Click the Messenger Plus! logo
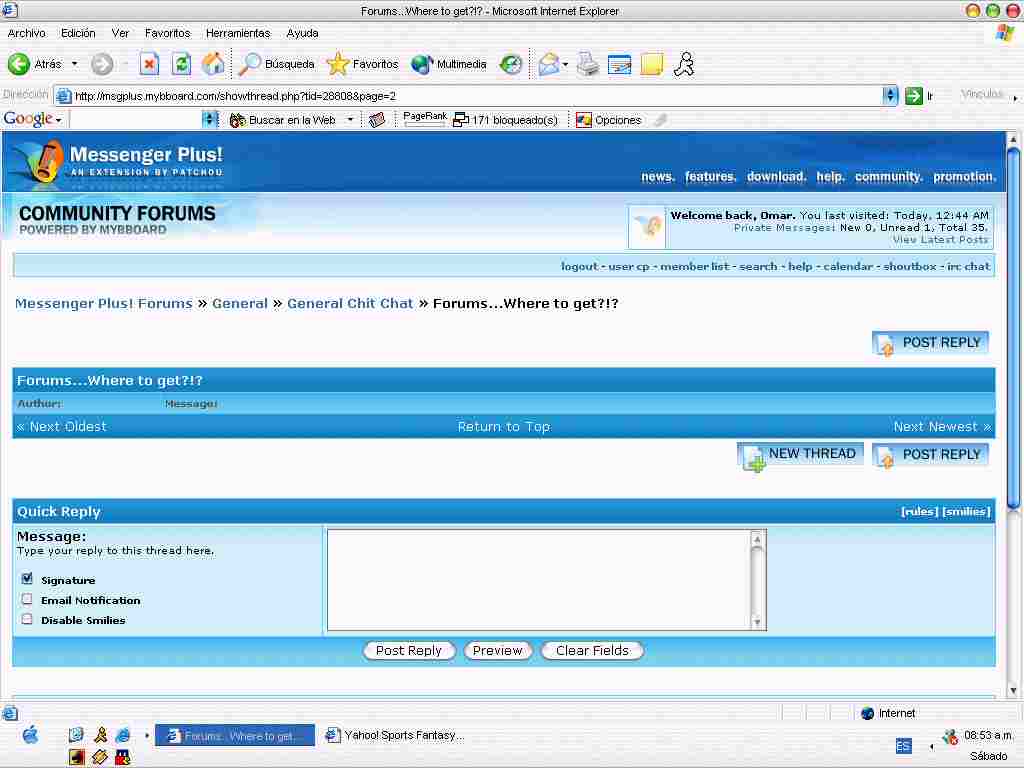The width and height of the screenshot is (1024, 768). click(x=118, y=161)
